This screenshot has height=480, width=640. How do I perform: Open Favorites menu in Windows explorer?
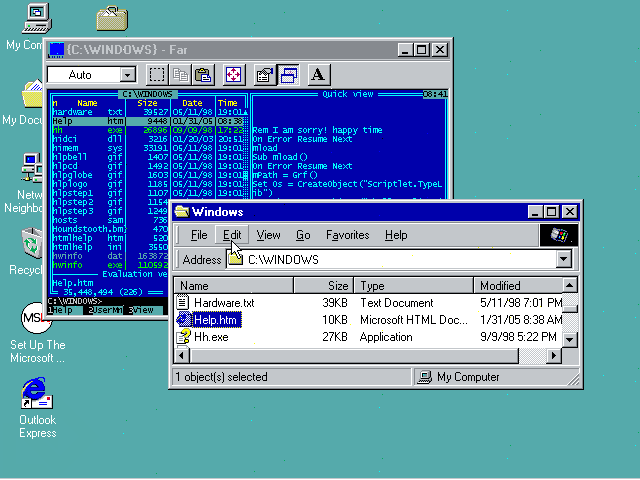pos(347,235)
